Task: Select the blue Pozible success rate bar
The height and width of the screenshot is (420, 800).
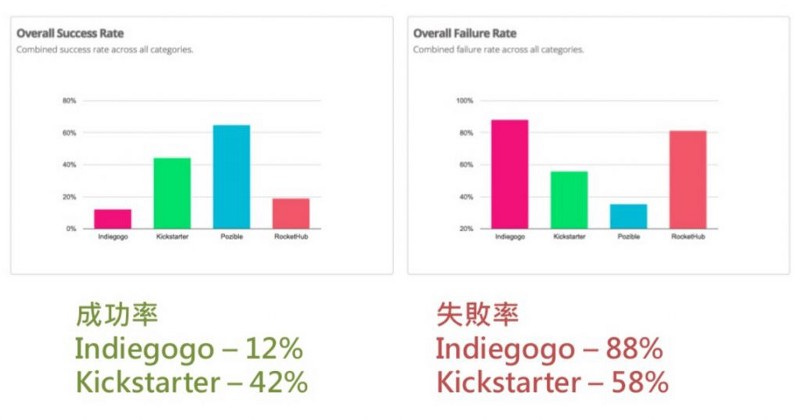Action: 232,177
